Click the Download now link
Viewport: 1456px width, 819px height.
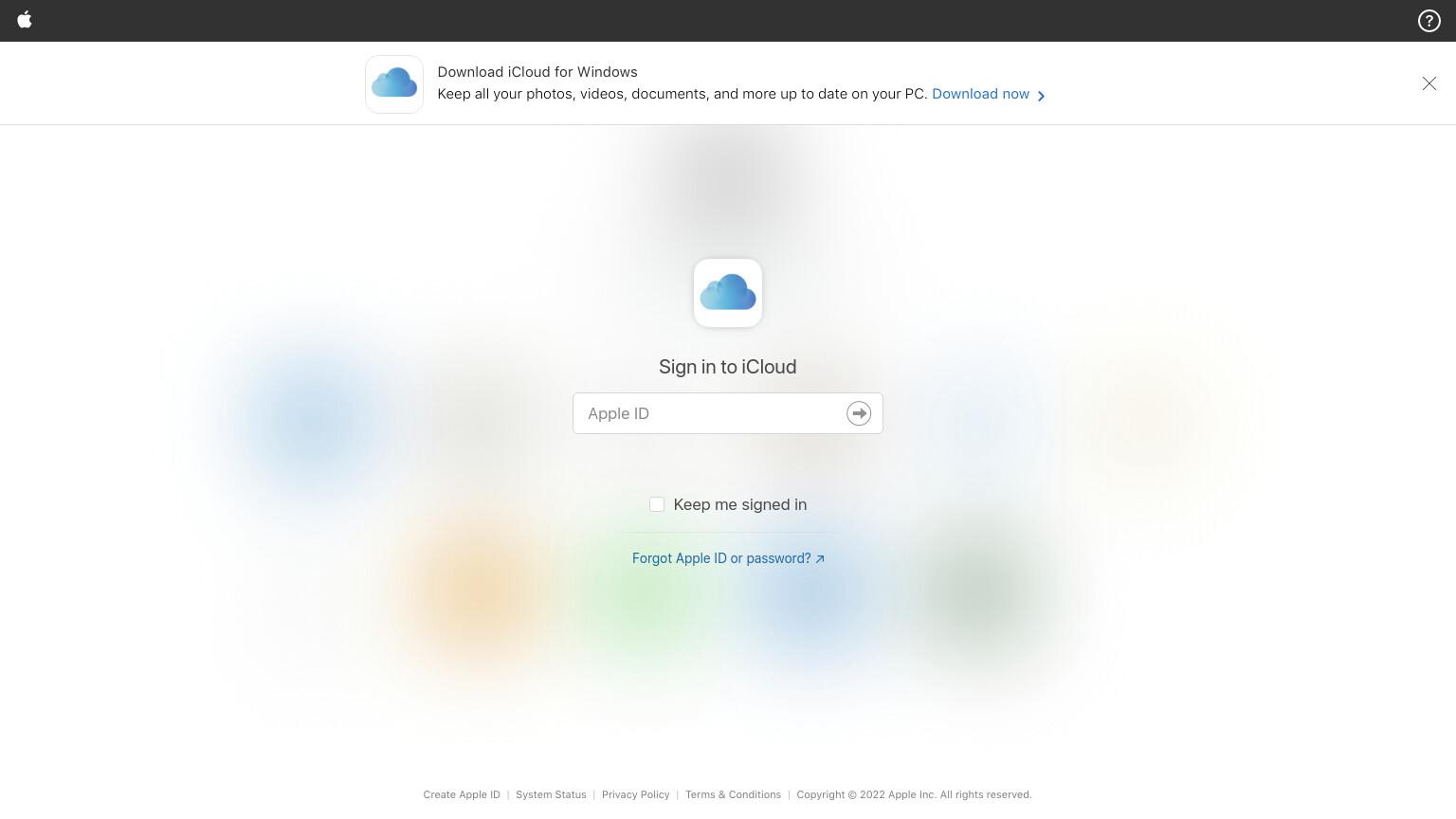coord(989,94)
